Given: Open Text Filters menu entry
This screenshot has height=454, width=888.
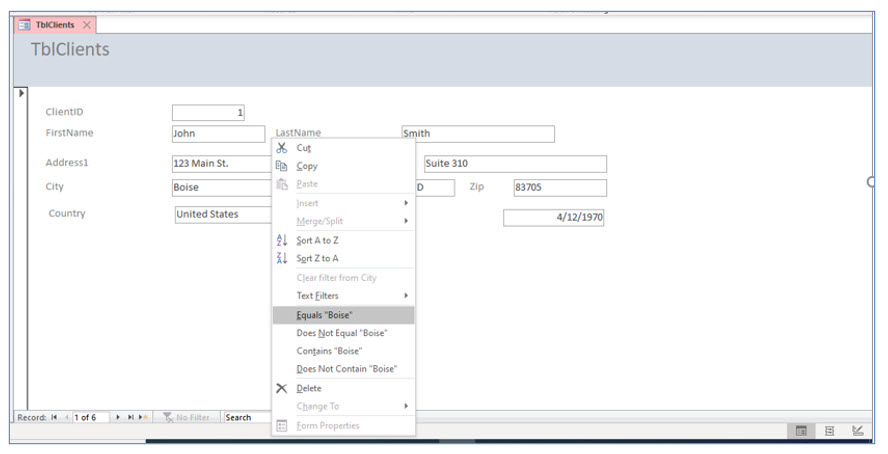Looking at the screenshot, I should [x=344, y=295].
